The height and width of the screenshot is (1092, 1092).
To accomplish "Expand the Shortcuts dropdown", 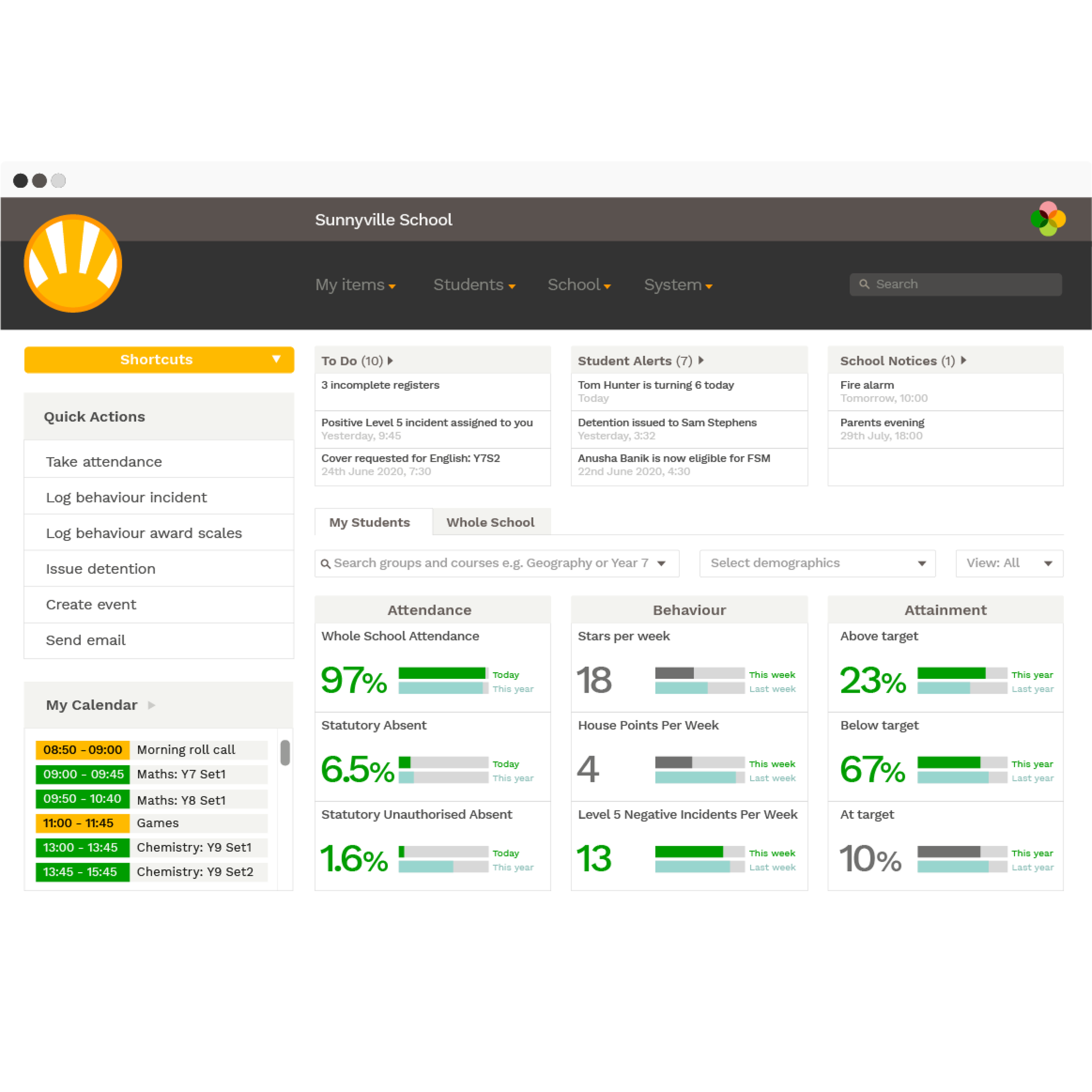I will [x=276, y=359].
